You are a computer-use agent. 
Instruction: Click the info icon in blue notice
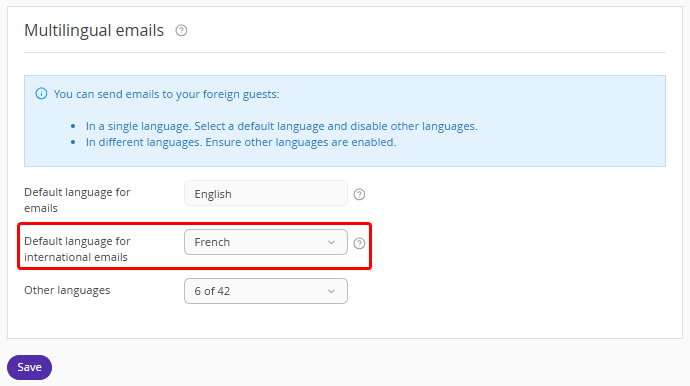coord(41,94)
